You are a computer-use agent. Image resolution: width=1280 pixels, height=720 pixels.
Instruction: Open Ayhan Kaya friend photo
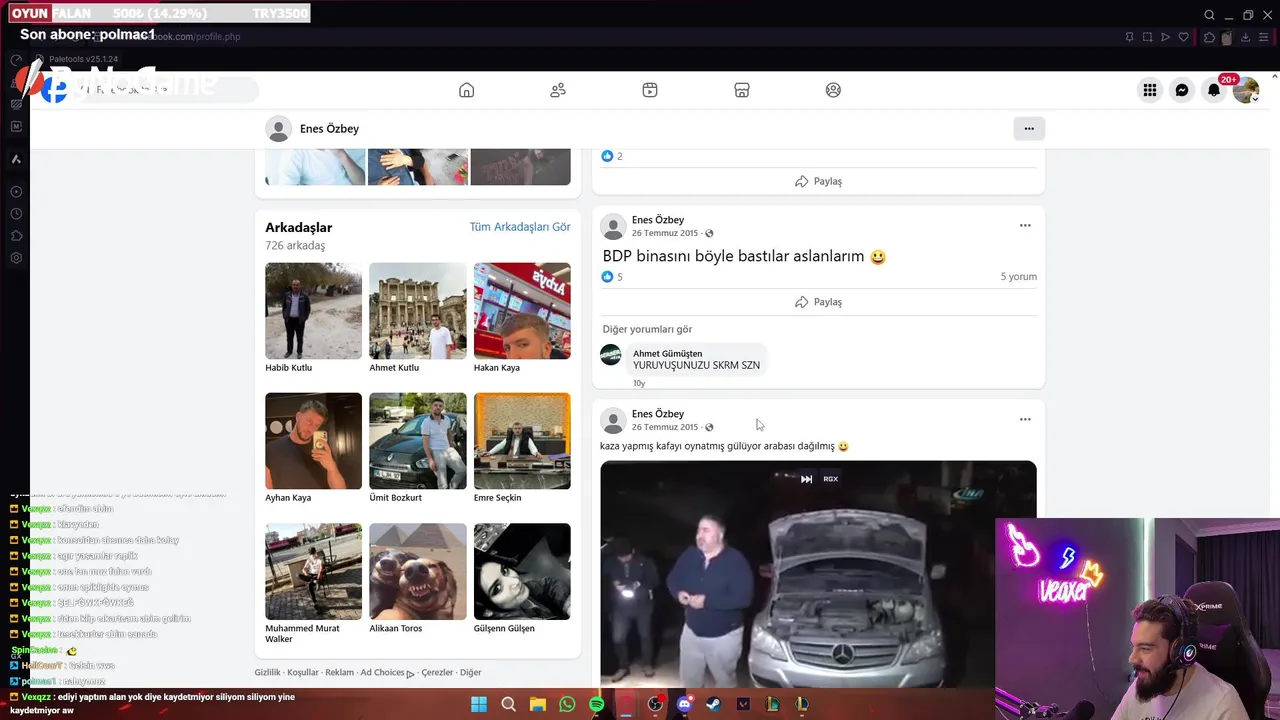(x=313, y=441)
